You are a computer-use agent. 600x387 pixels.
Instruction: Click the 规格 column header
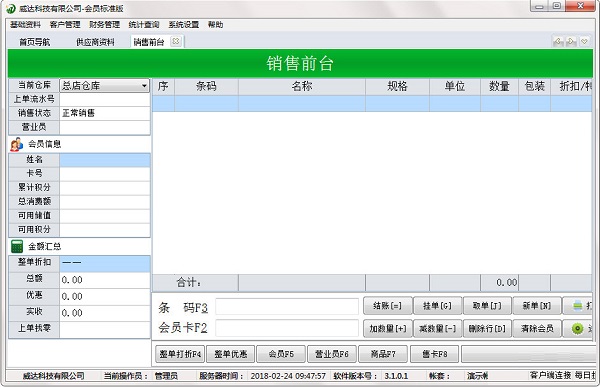tap(398, 87)
